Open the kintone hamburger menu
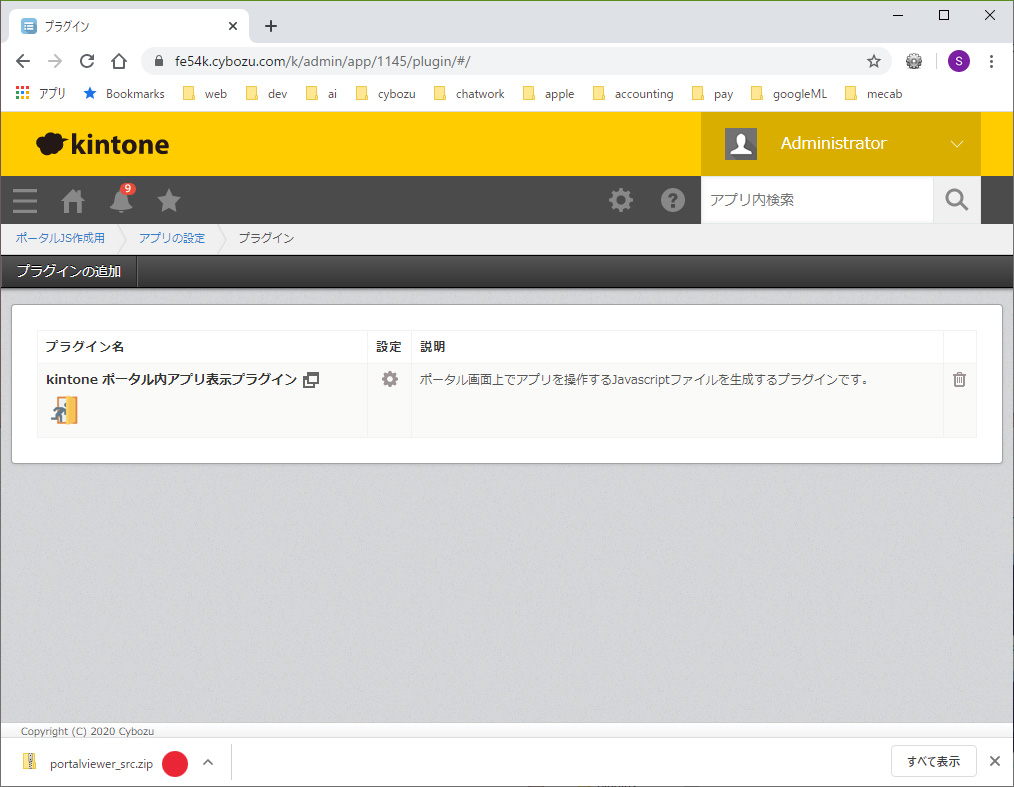Image resolution: width=1014 pixels, height=787 pixels. pyautogui.click(x=25, y=201)
